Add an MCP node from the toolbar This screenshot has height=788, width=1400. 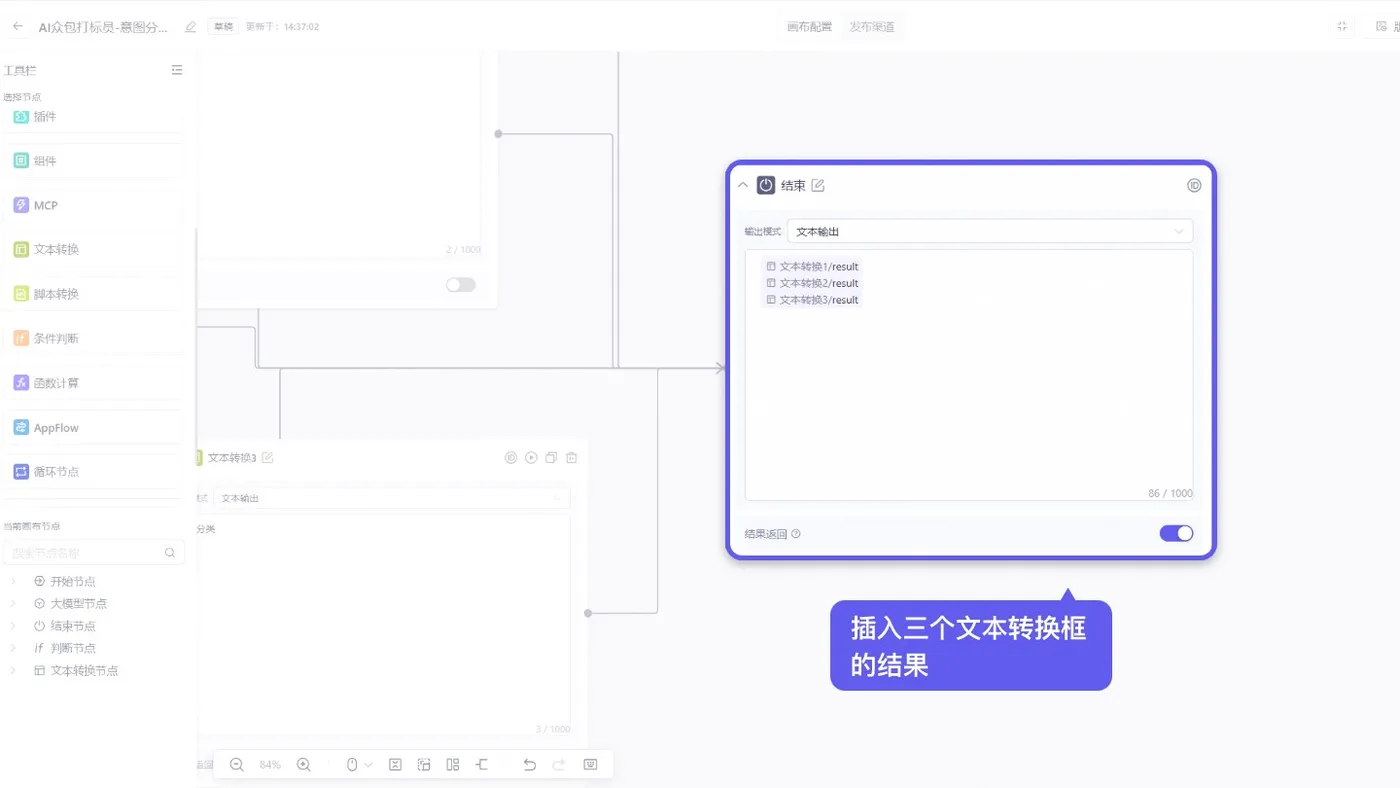(92, 205)
